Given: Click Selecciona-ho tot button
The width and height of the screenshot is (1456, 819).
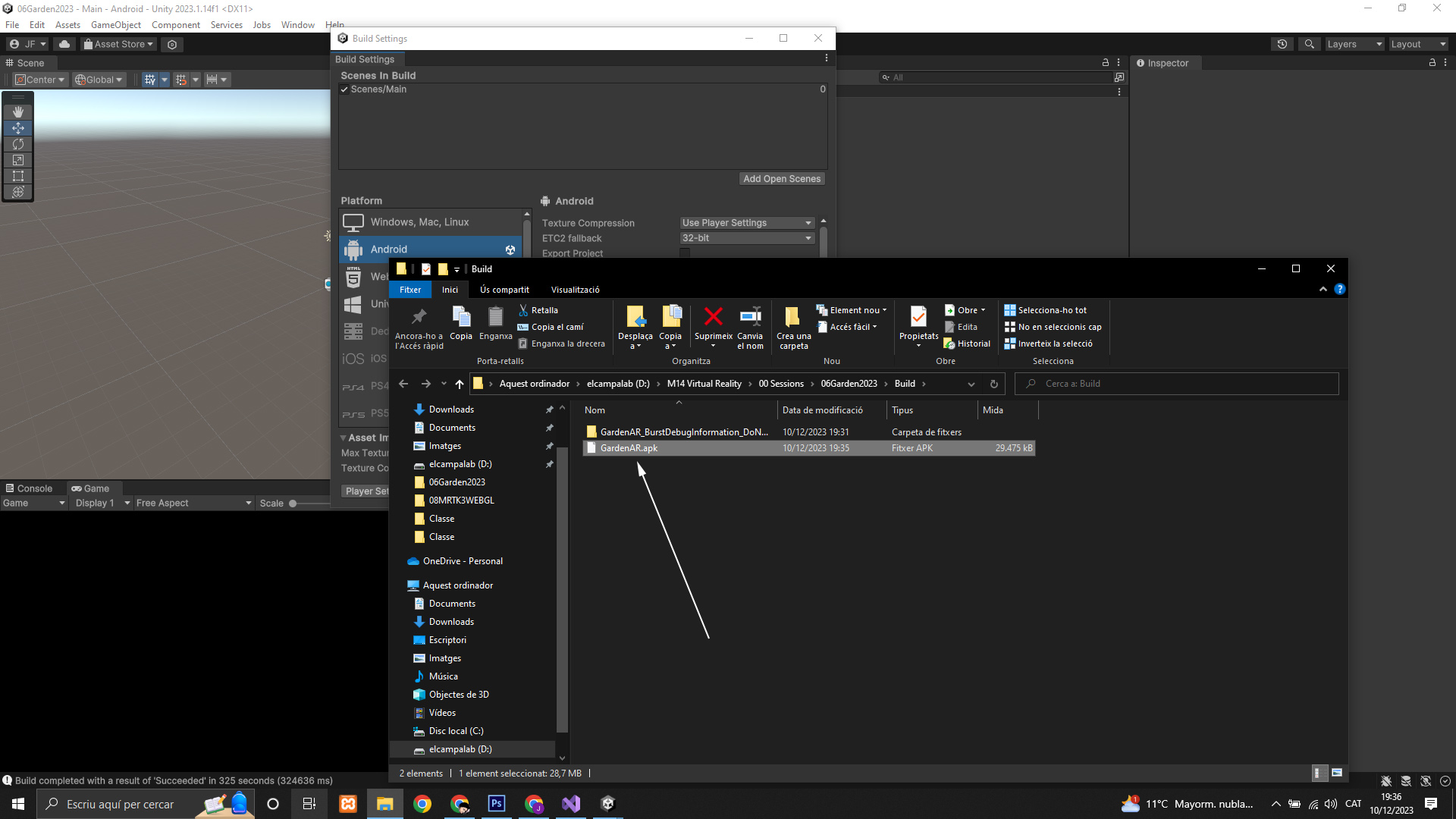Looking at the screenshot, I should click(x=1045, y=310).
